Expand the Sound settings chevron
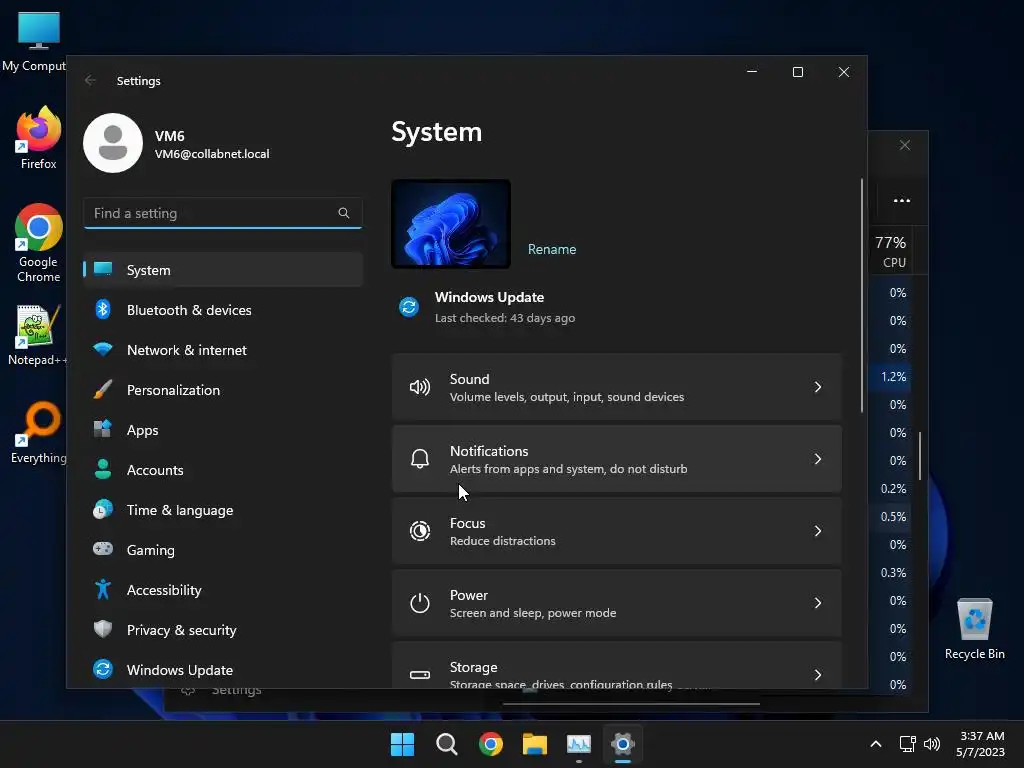Image resolution: width=1024 pixels, height=768 pixels. [818, 387]
